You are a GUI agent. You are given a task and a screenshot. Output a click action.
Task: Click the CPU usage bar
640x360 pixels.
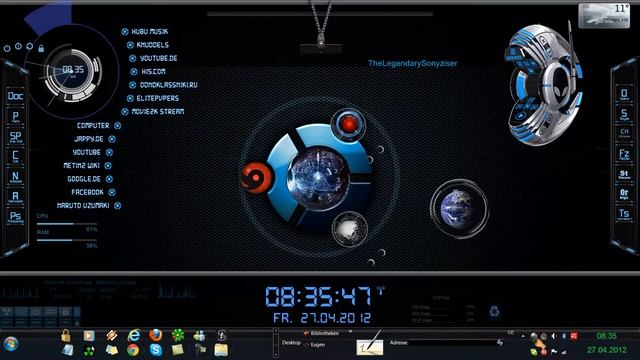click(67, 224)
